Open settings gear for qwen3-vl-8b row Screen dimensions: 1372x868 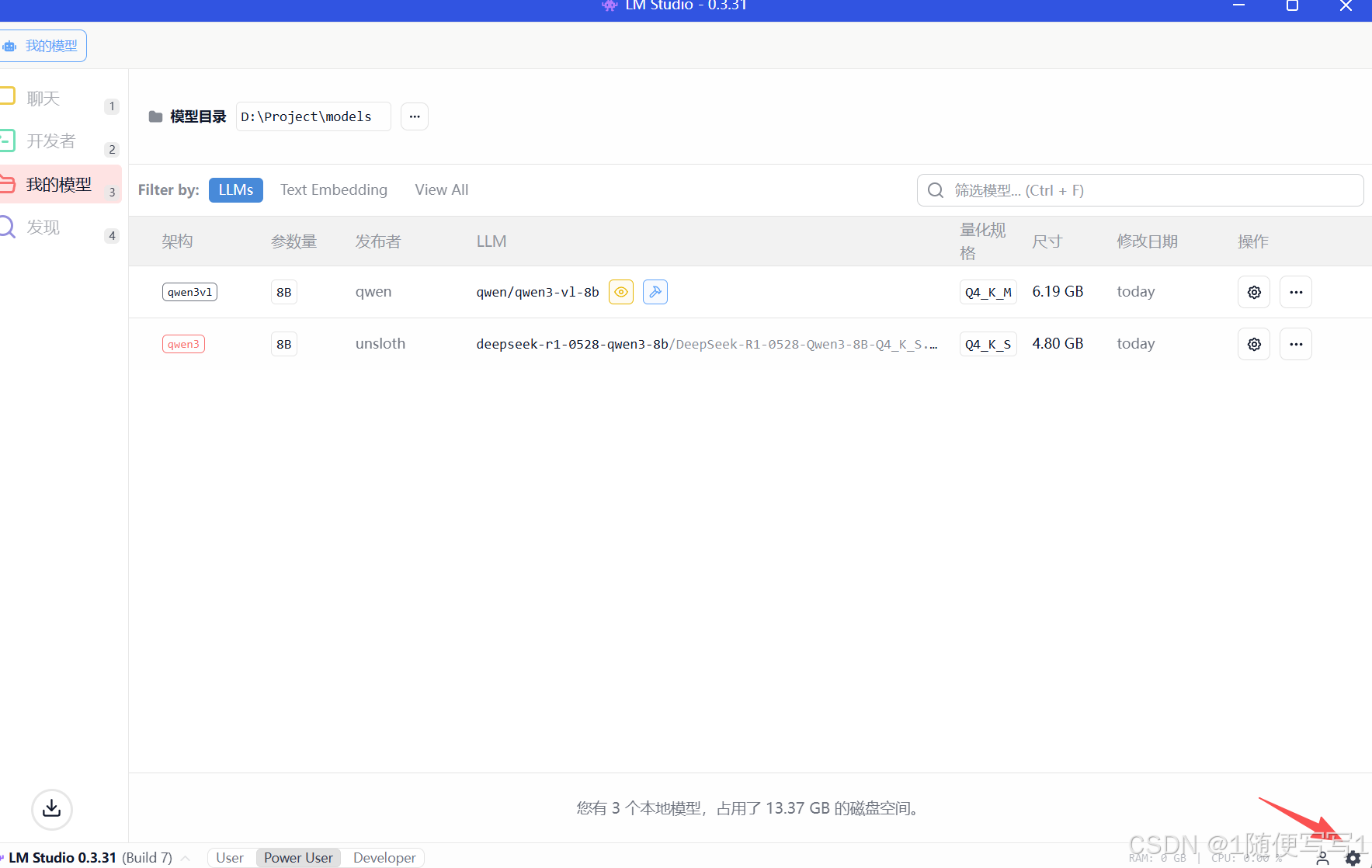1254,292
